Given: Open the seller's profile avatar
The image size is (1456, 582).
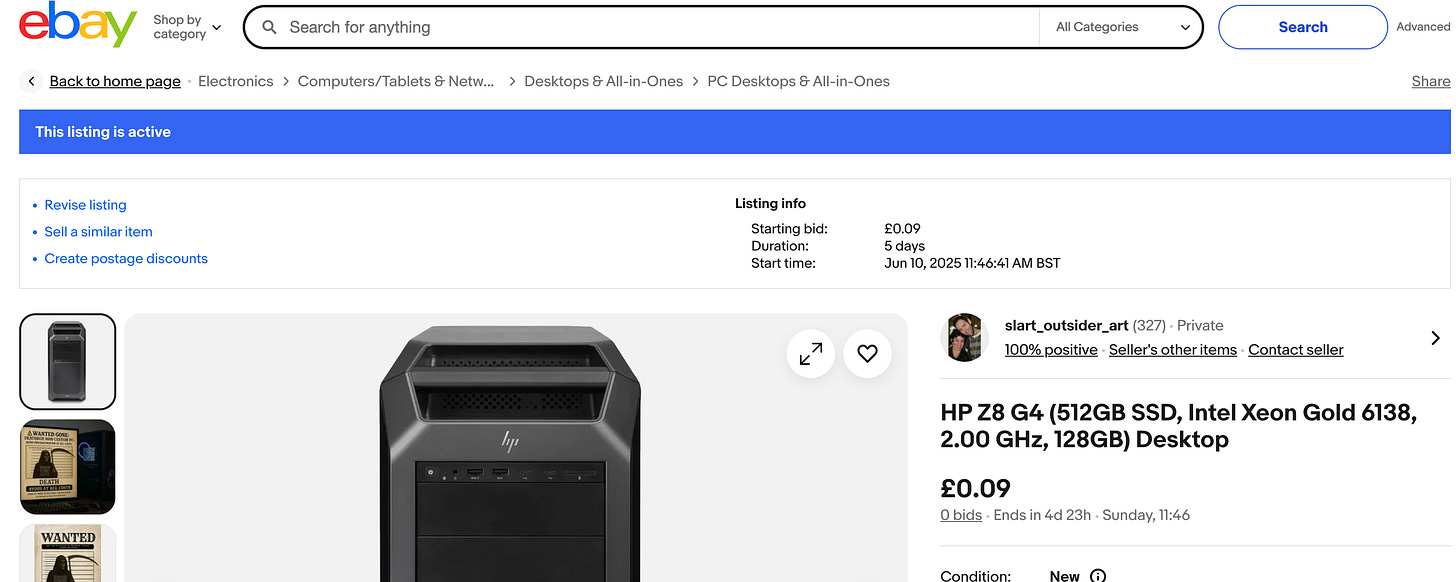Looking at the screenshot, I should click(965, 338).
